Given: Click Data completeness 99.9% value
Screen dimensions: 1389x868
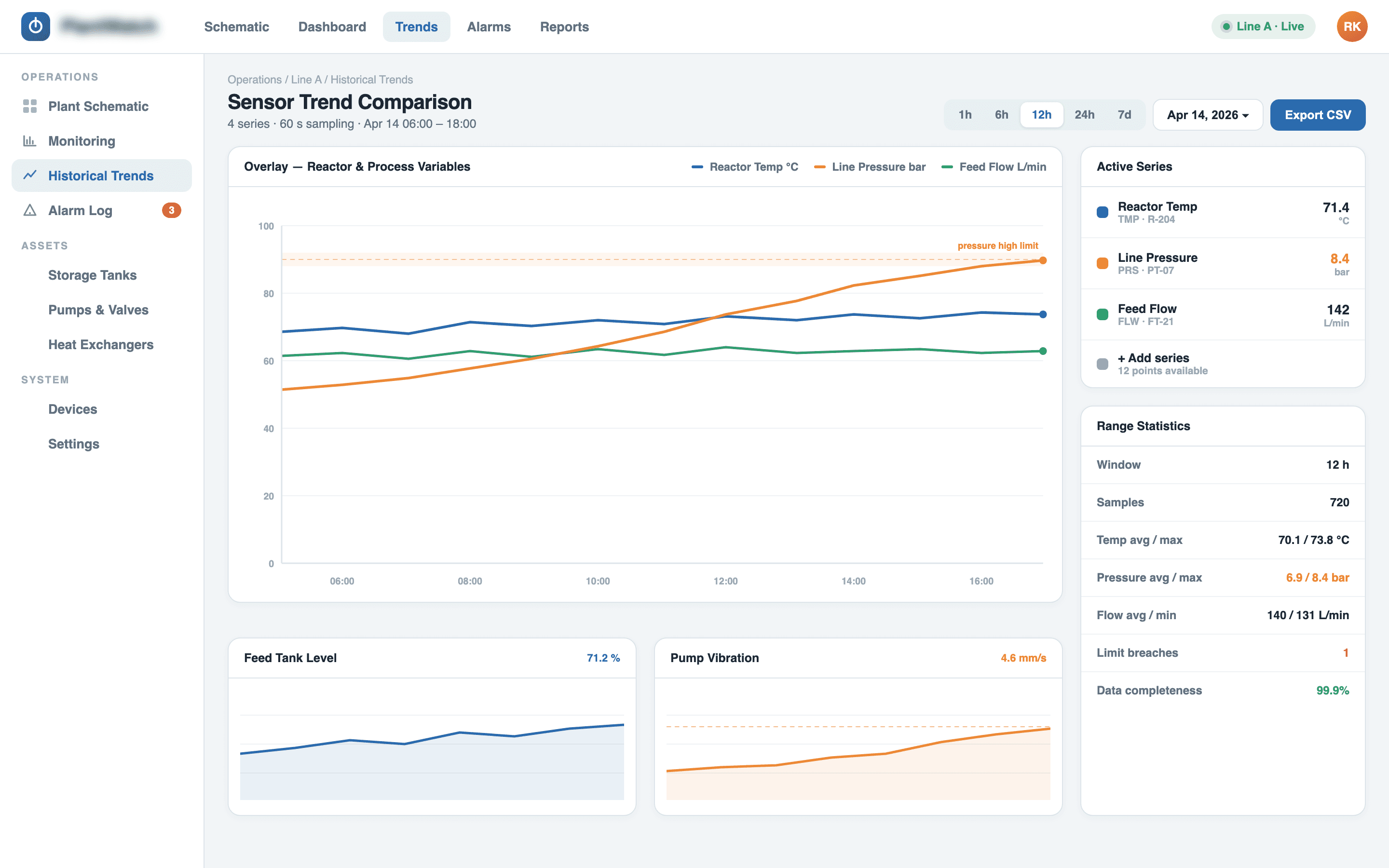Looking at the screenshot, I should point(1332,690).
